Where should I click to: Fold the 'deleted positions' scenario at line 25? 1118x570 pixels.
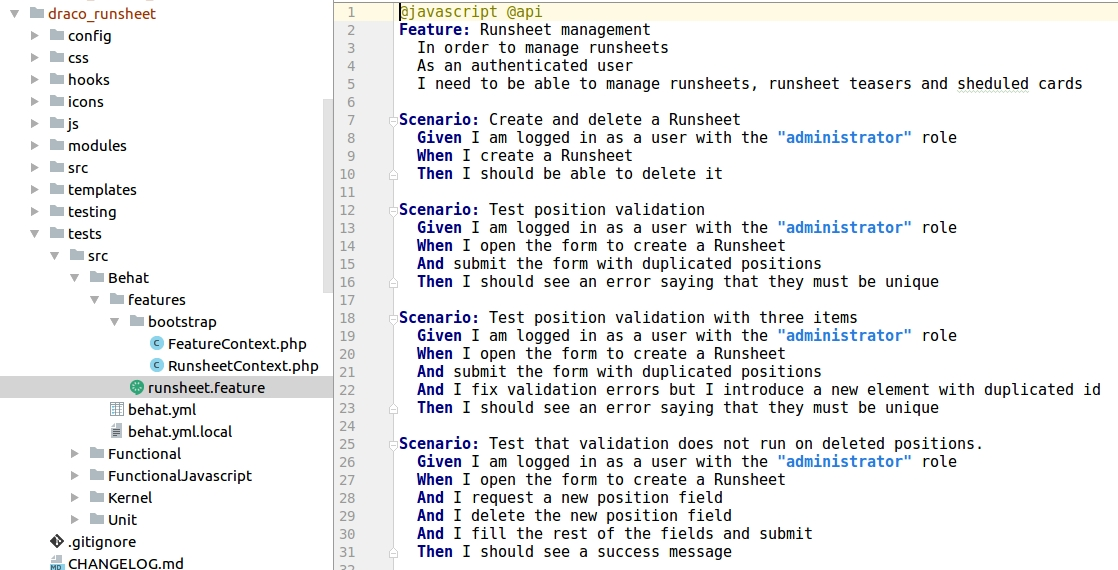point(393,444)
